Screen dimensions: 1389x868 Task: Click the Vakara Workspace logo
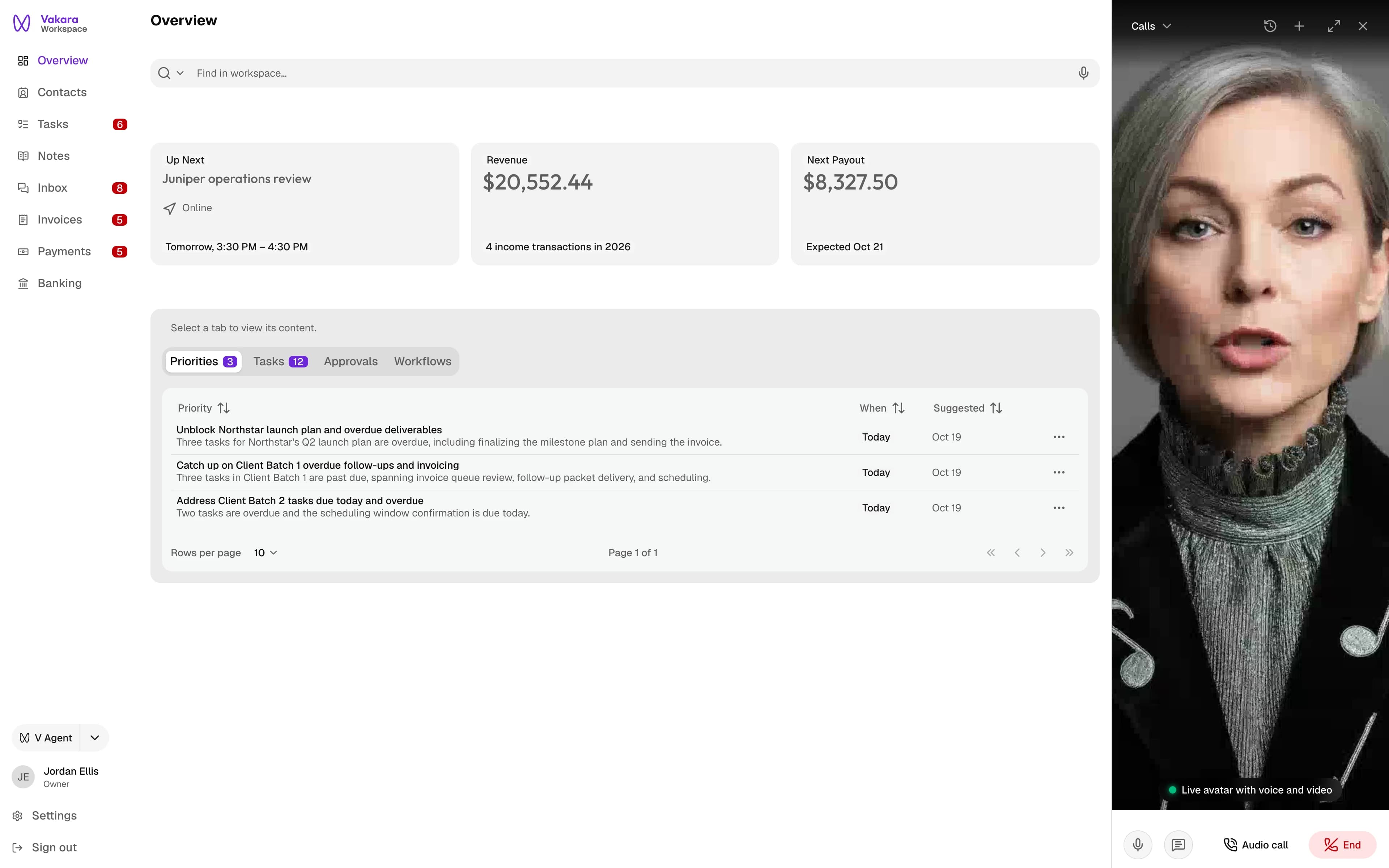pos(50,24)
